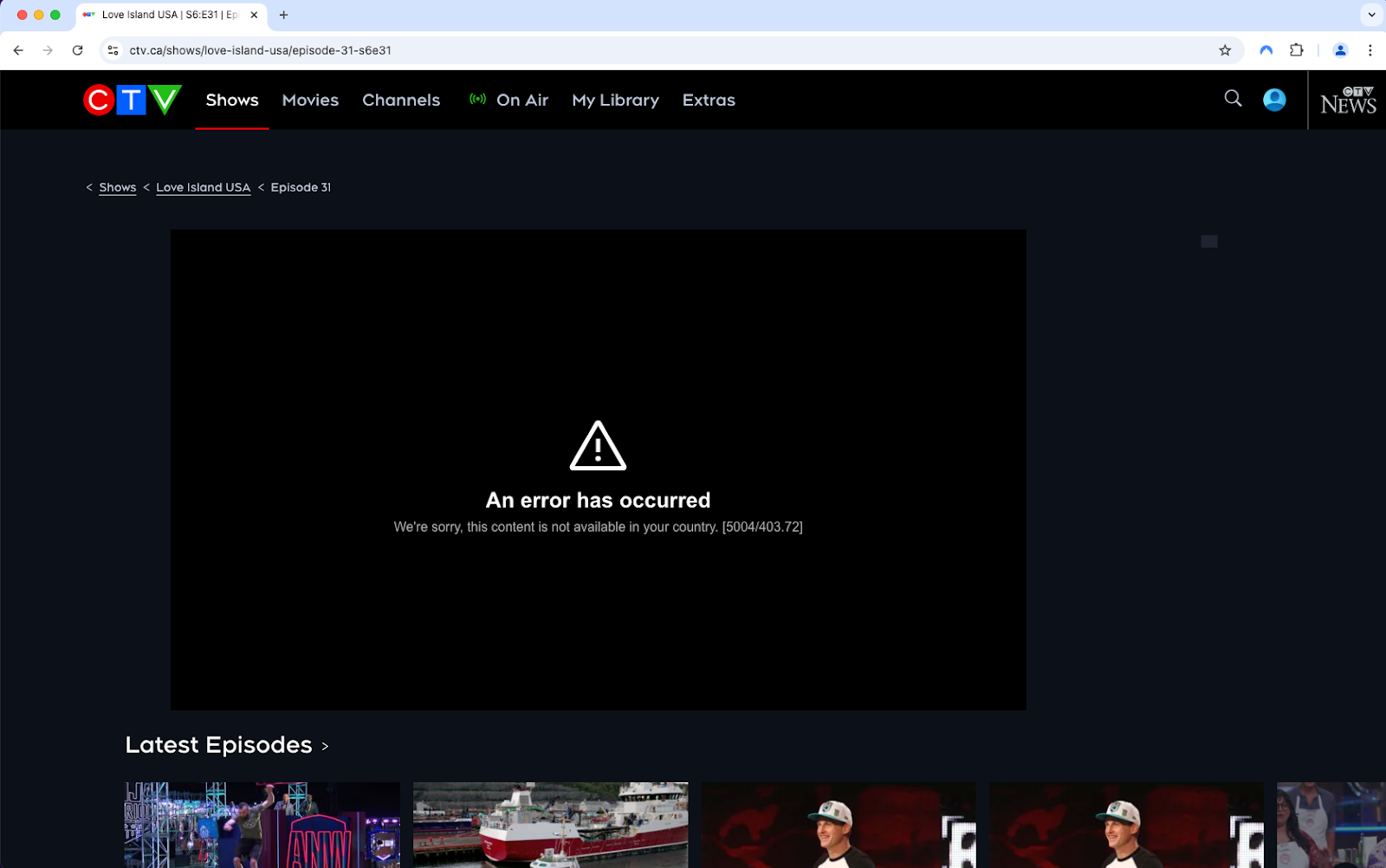Select the Love Island USA browser tab
This screenshot has height=868, width=1386.
171,15
